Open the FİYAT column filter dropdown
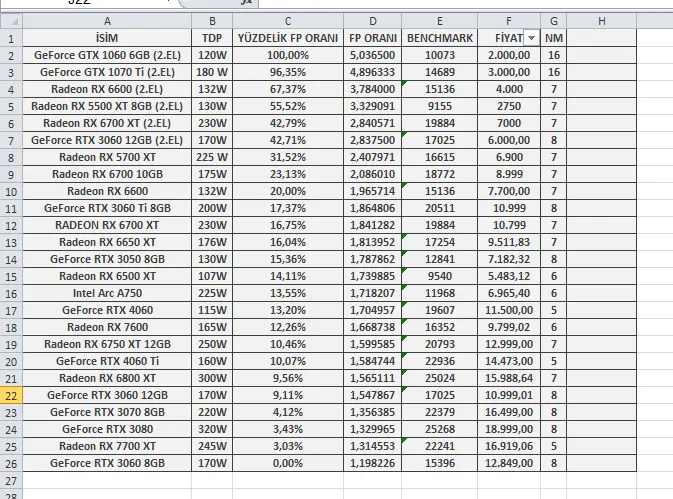 coord(531,38)
